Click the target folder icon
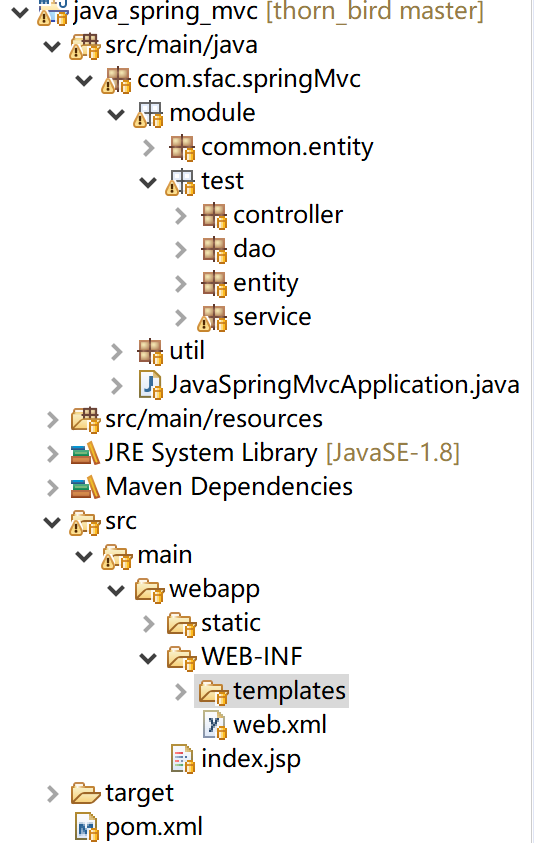 85,794
